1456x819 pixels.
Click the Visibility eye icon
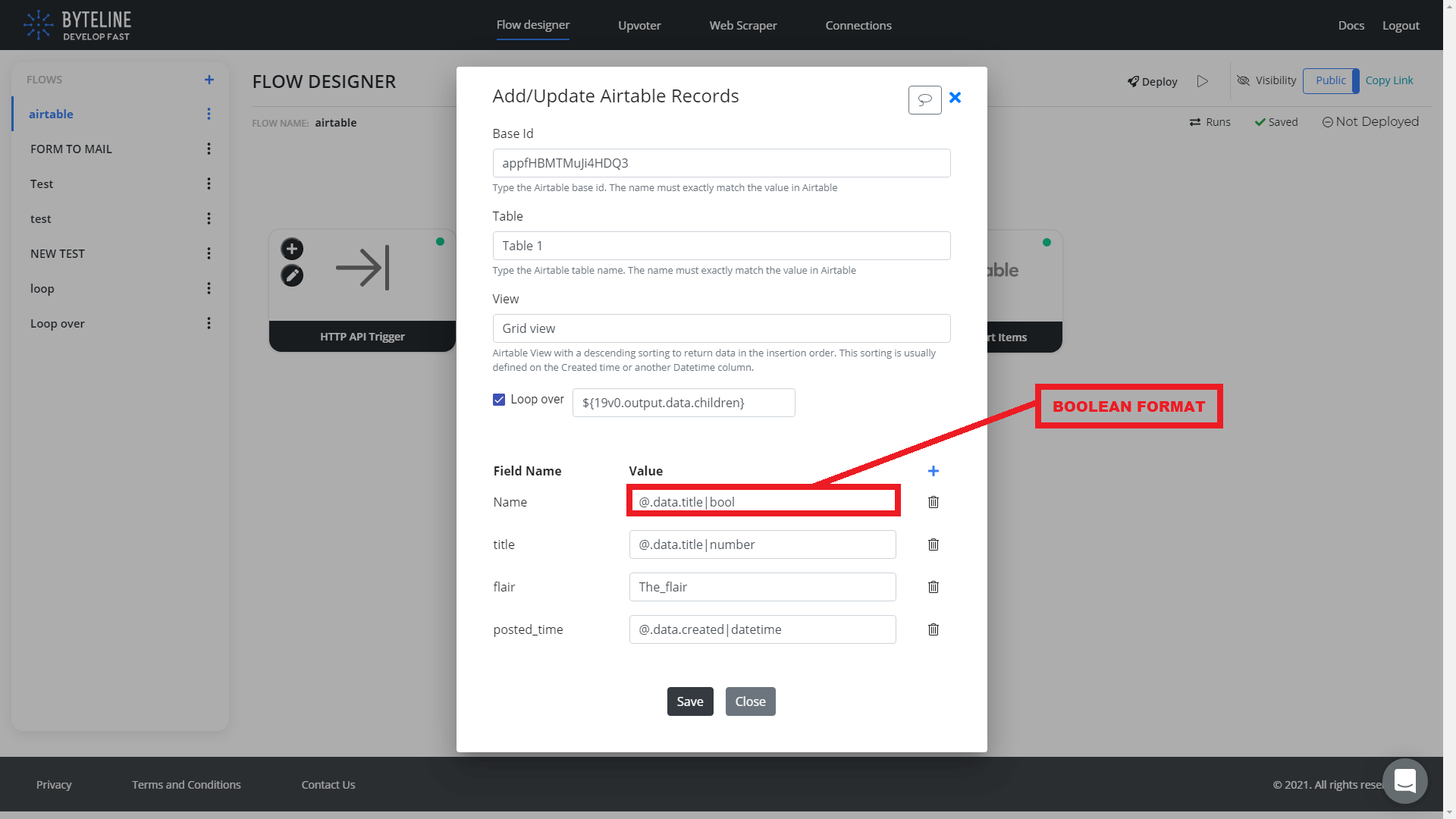tap(1244, 80)
